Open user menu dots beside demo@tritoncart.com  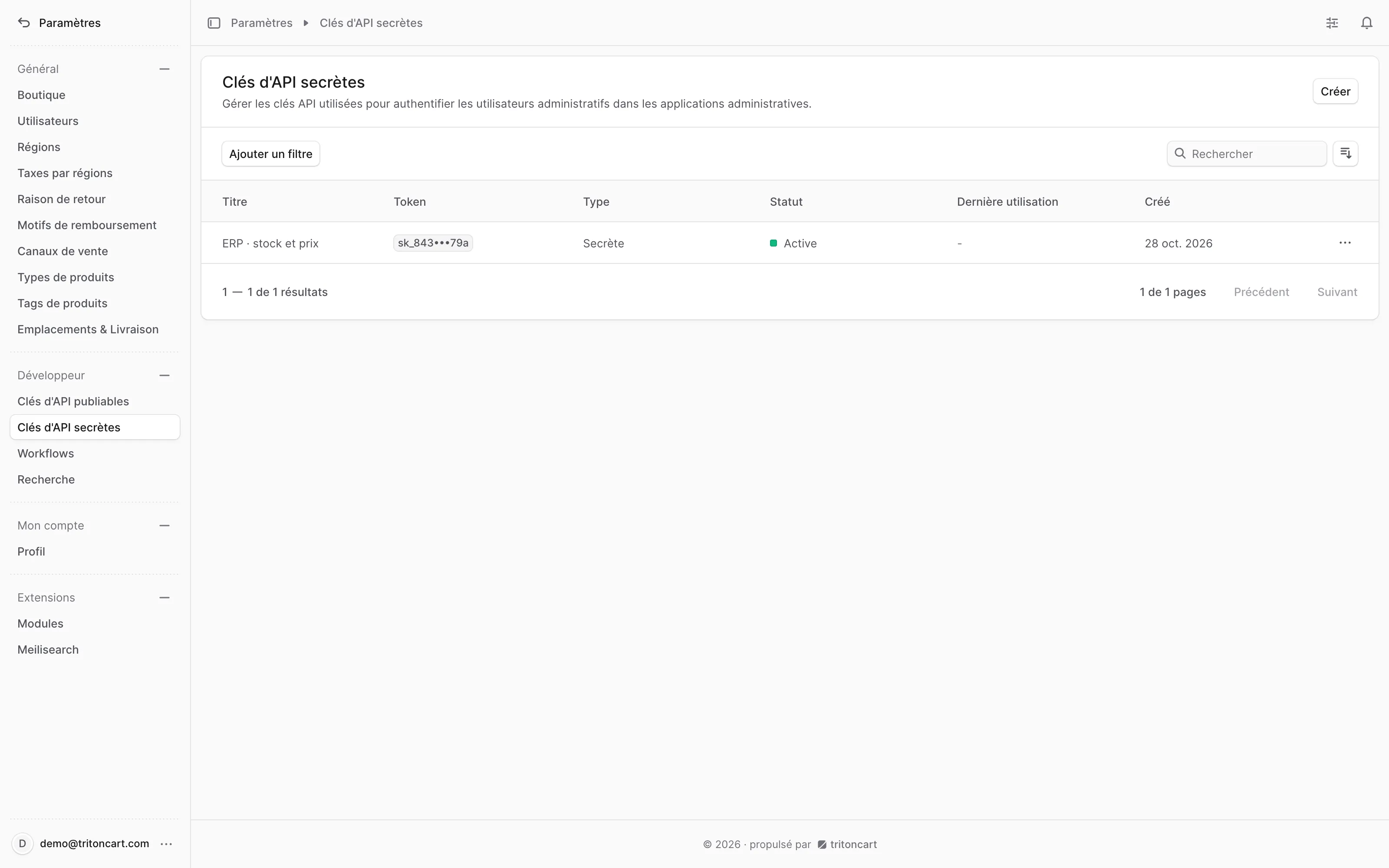(x=166, y=844)
